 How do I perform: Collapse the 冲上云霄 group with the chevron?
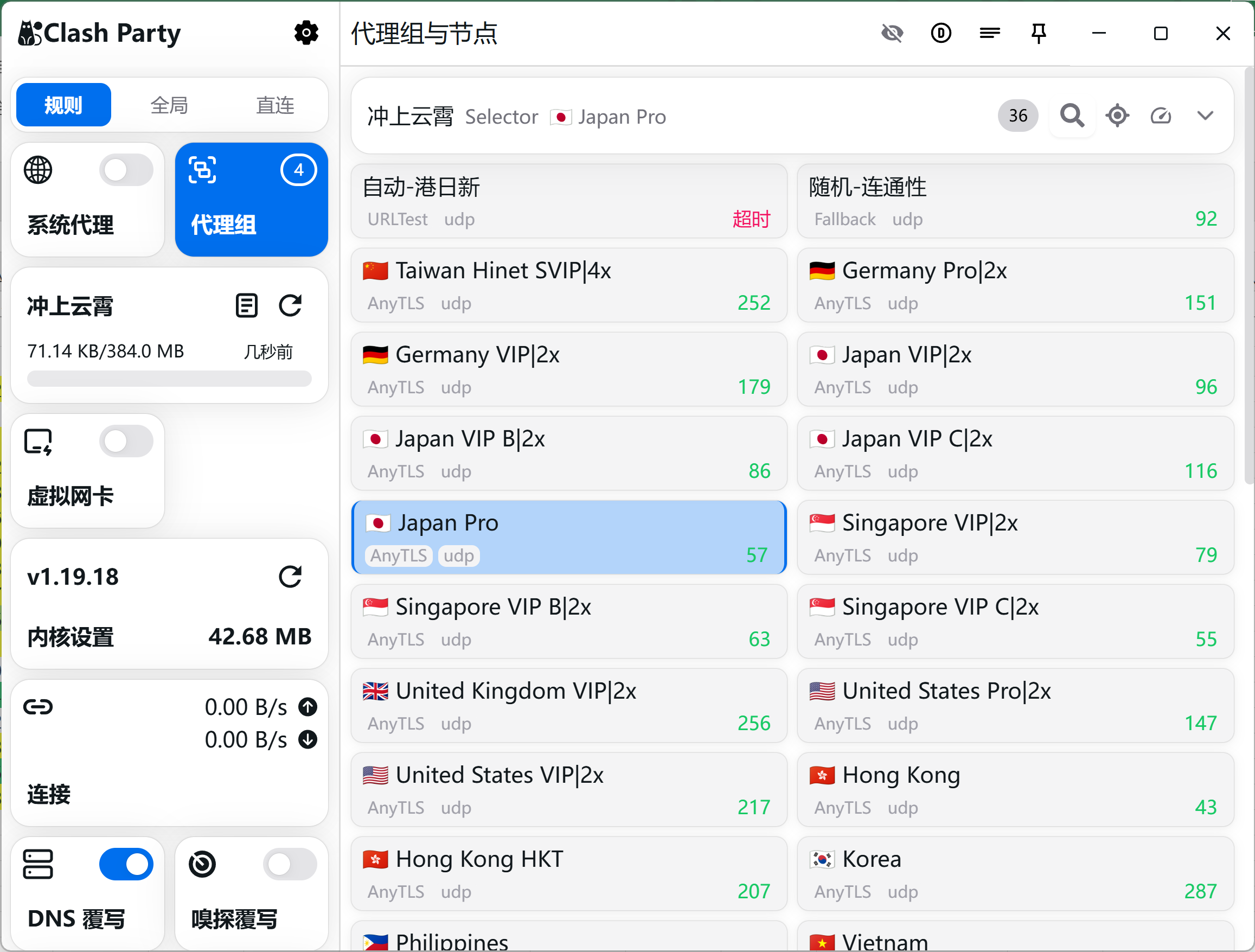(x=1205, y=116)
